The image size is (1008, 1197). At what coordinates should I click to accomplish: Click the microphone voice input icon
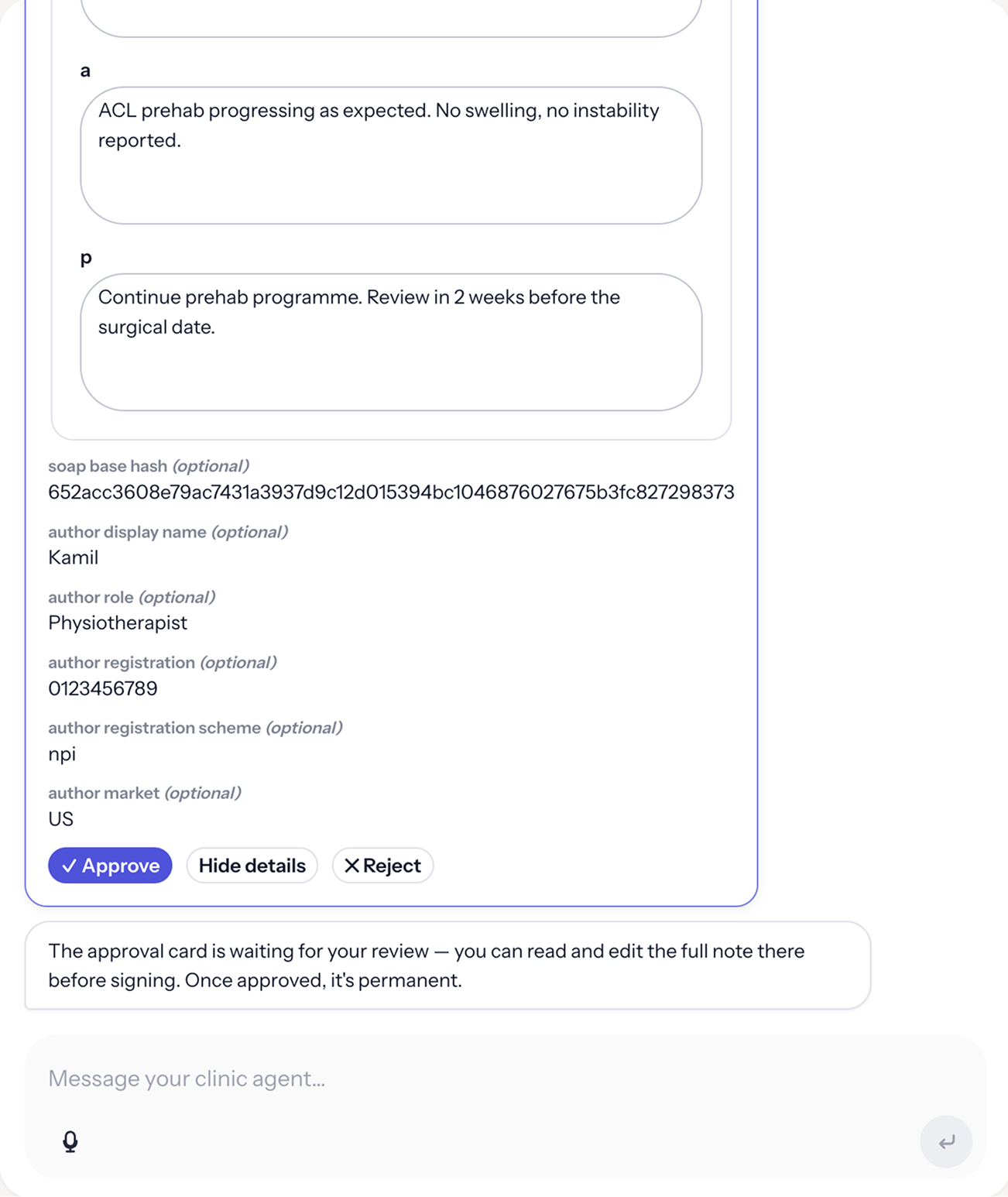click(x=70, y=1141)
